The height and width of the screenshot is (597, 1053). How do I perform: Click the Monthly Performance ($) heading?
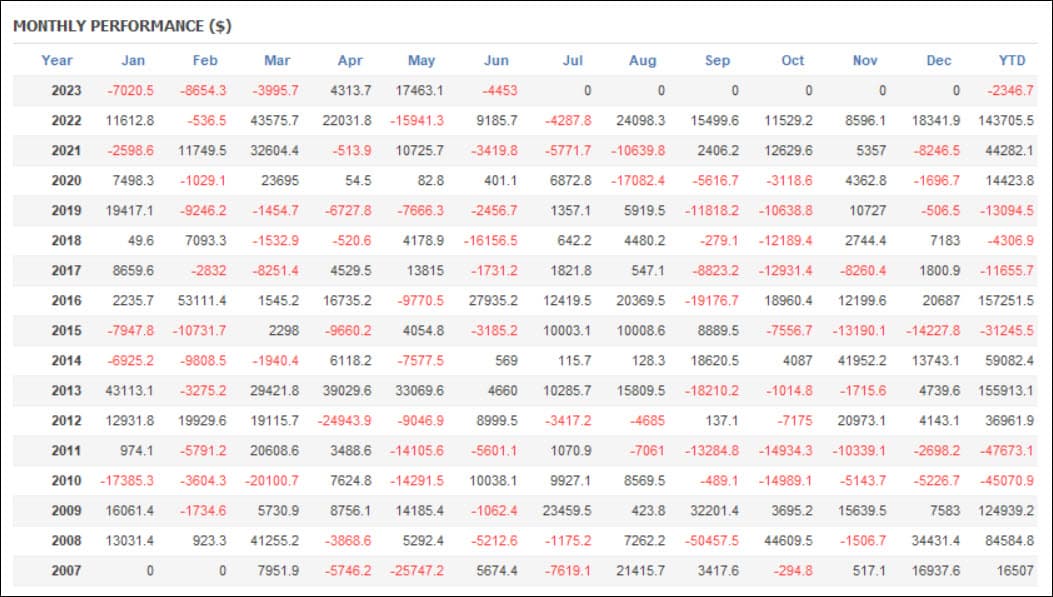coord(122,26)
